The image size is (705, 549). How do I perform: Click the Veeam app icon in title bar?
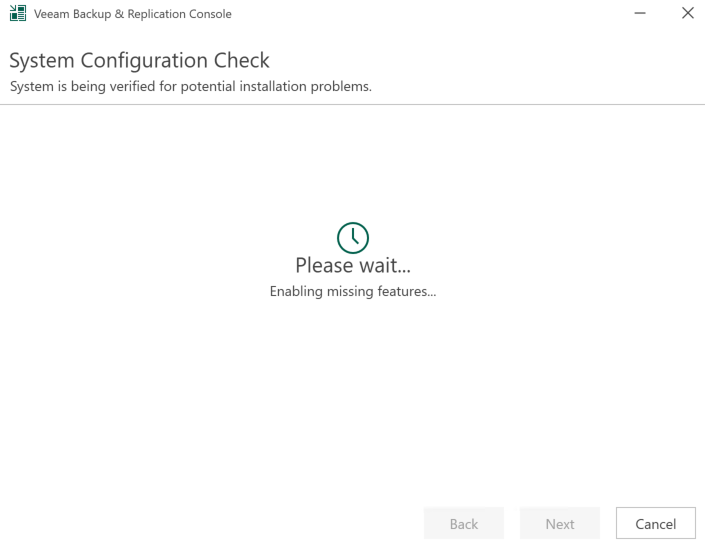point(17,14)
